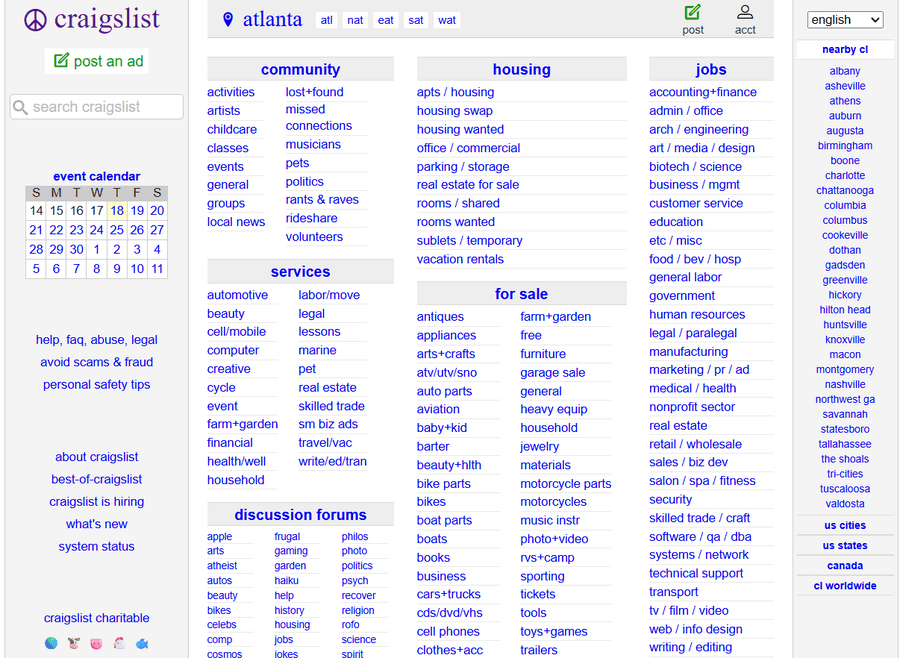Screen dimensions: 900x658
Task: Open best-of-craigslist page
Action: [x=96, y=479]
